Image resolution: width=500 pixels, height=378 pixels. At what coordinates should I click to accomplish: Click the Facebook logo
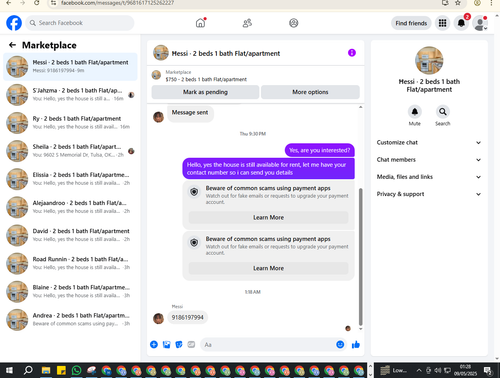(x=14, y=23)
